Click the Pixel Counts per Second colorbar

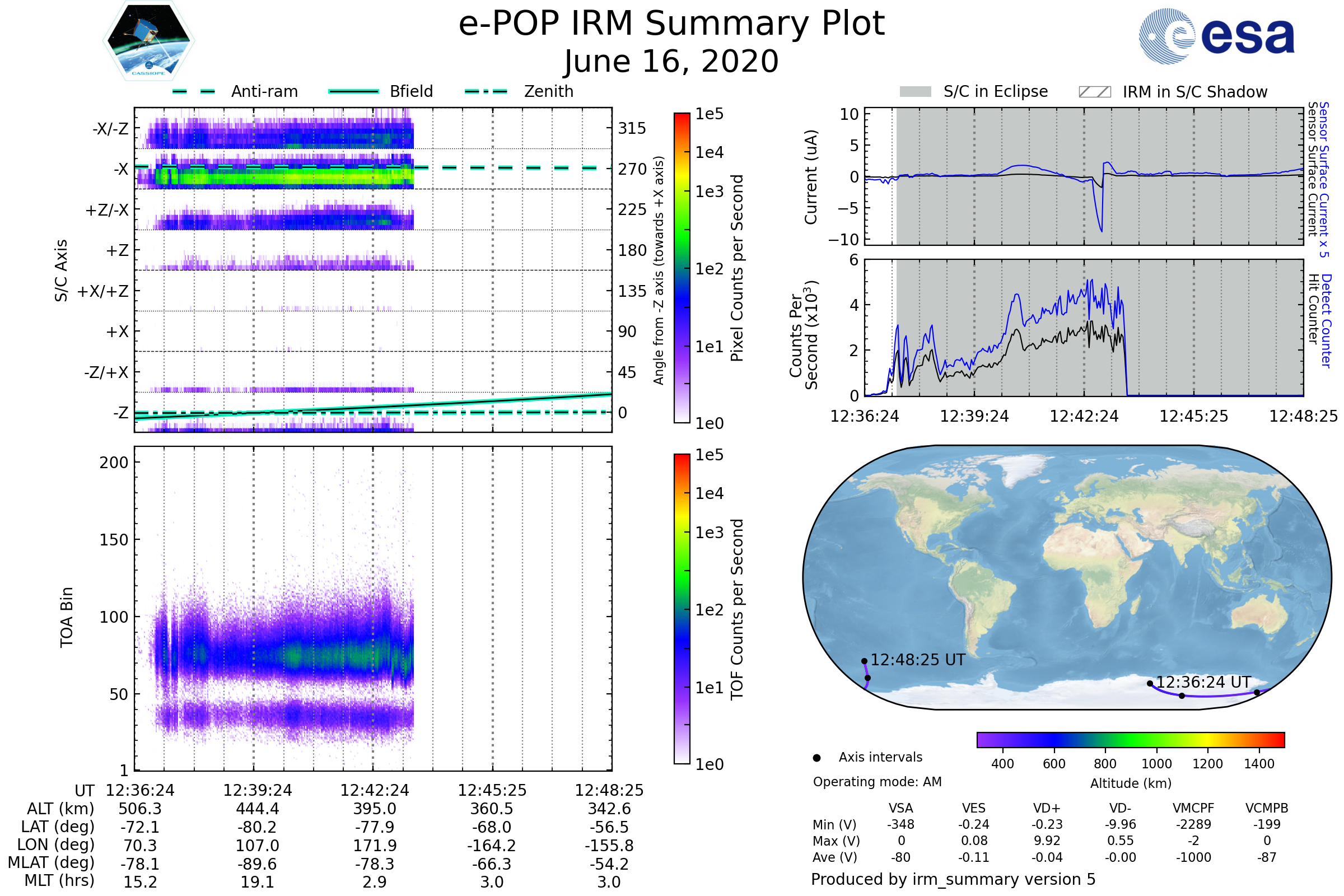(x=682, y=268)
